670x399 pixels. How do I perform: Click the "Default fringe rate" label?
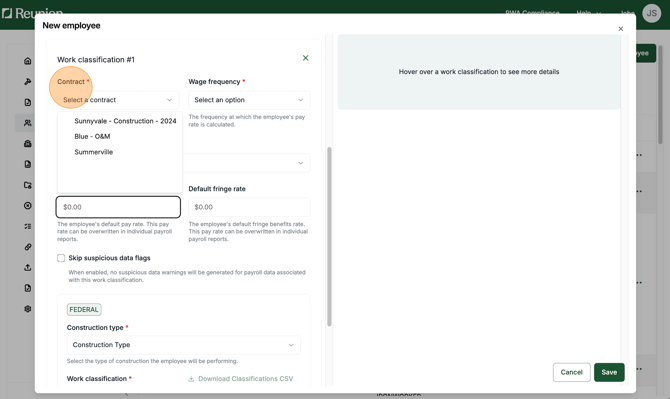(217, 189)
